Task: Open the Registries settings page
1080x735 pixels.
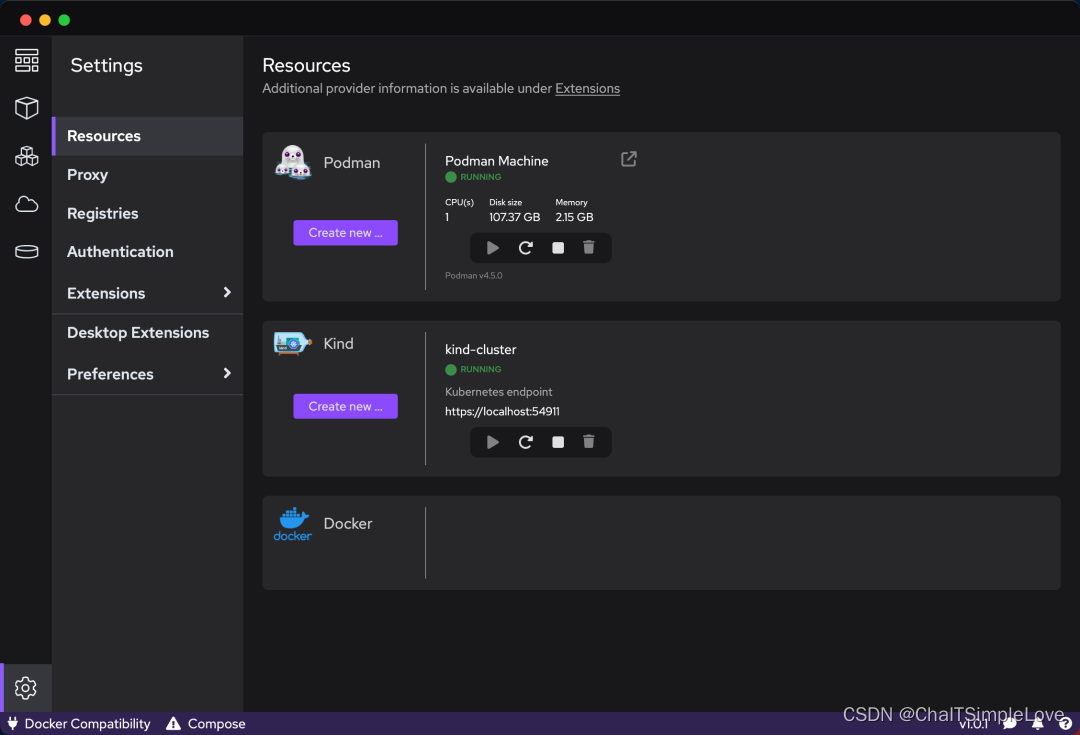Action: pyautogui.click(x=147, y=213)
